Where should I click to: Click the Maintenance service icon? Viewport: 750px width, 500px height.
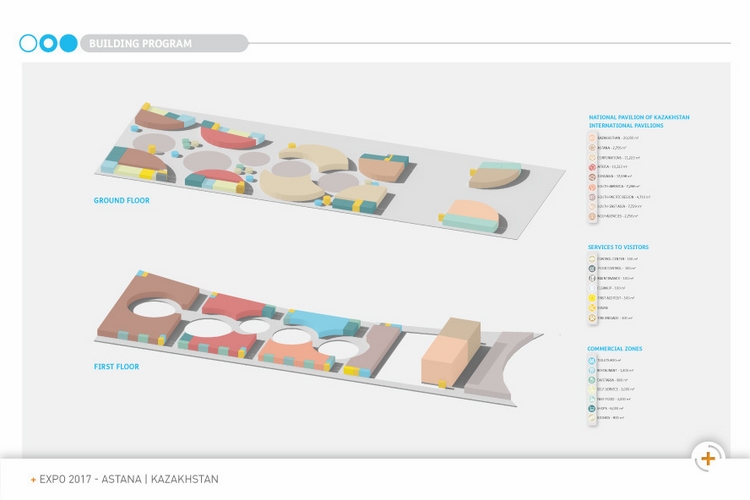592,278
